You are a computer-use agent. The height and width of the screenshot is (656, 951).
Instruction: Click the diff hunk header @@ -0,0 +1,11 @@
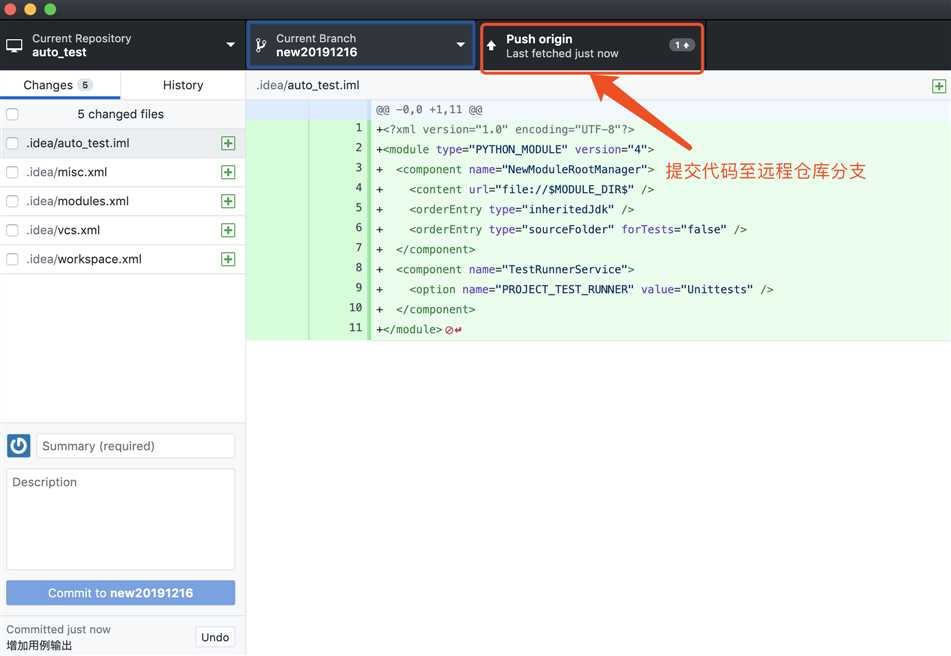coord(429,110)
